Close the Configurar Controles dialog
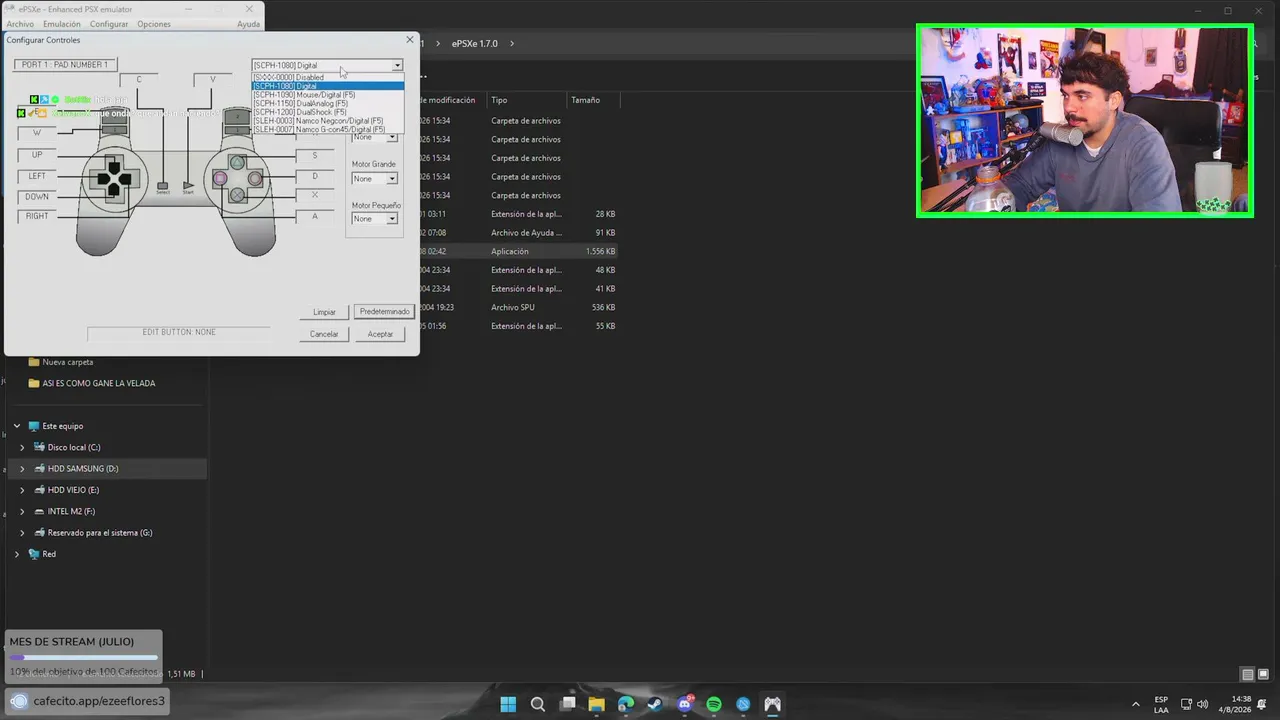Screen dimensions: 1280x720 click(x=409, y=40)
